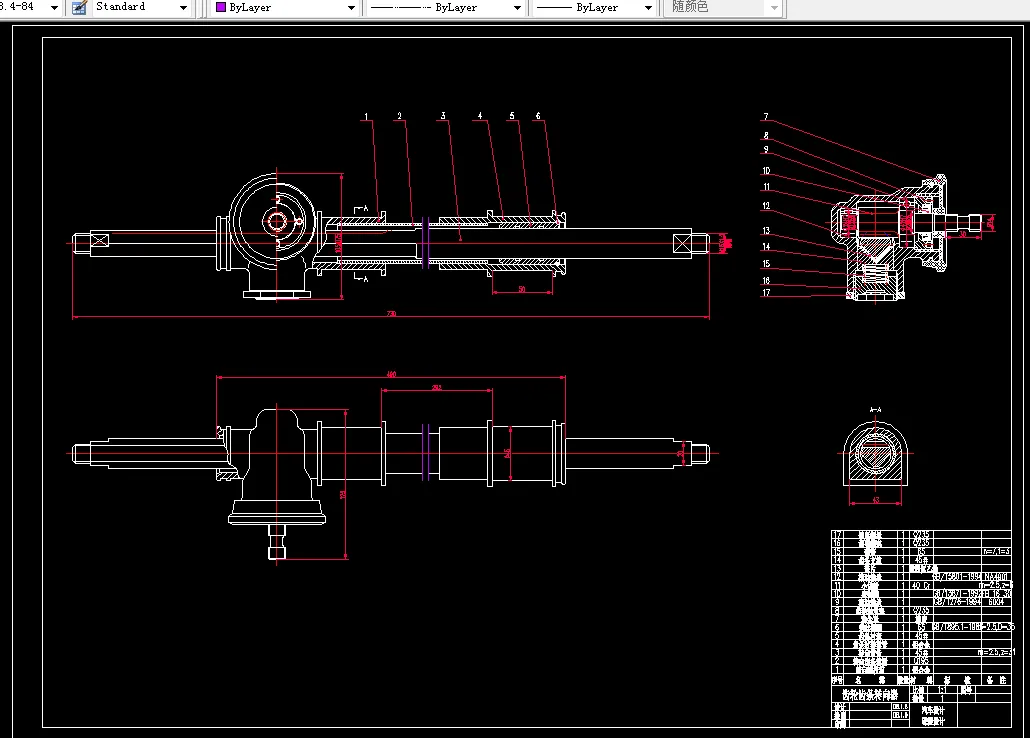The width and height of the screenshot is (1030, 738).
Task: Select part balloon number 9
Action: click(x=766, y=149)
